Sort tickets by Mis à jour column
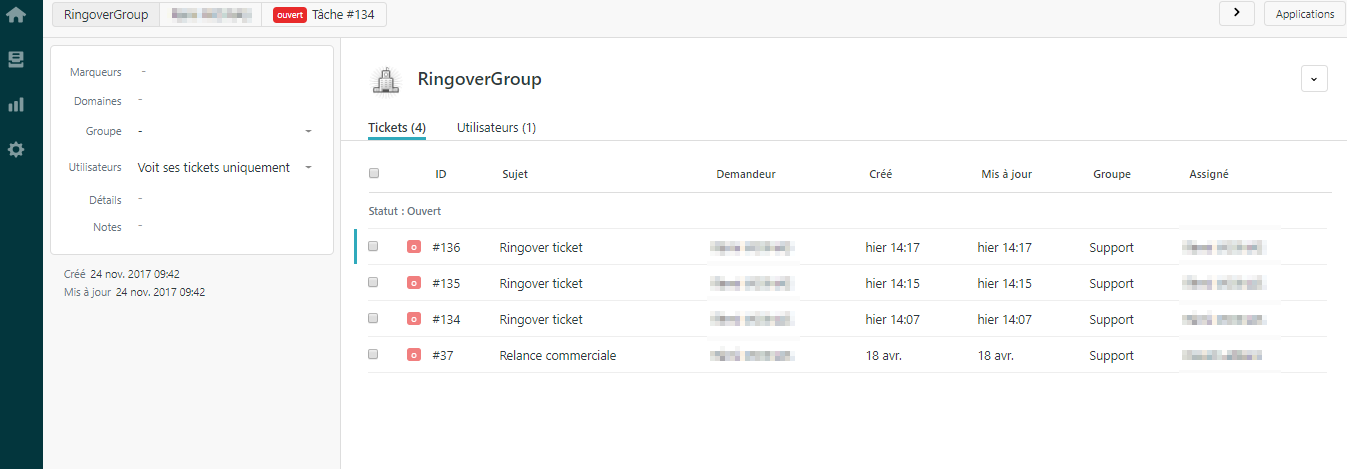The width and height of the screenshot is (1347, 469). [x=1007, y=174]
